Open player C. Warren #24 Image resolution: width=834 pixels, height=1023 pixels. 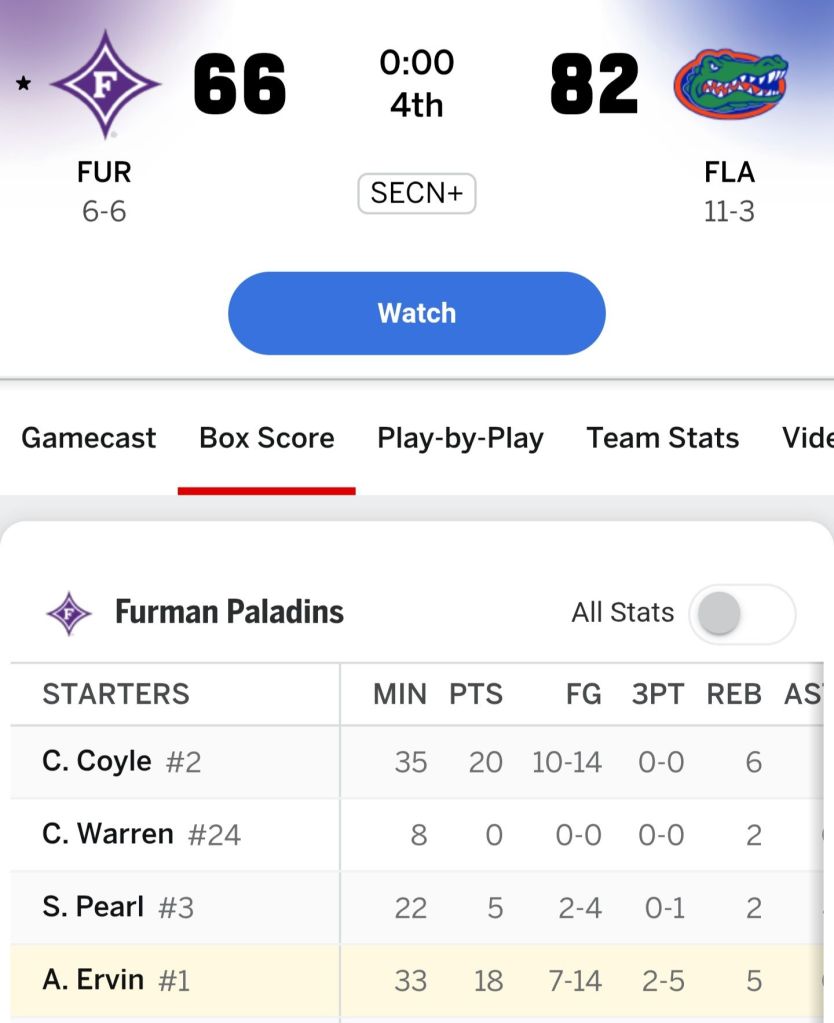(x=141, y=835)
